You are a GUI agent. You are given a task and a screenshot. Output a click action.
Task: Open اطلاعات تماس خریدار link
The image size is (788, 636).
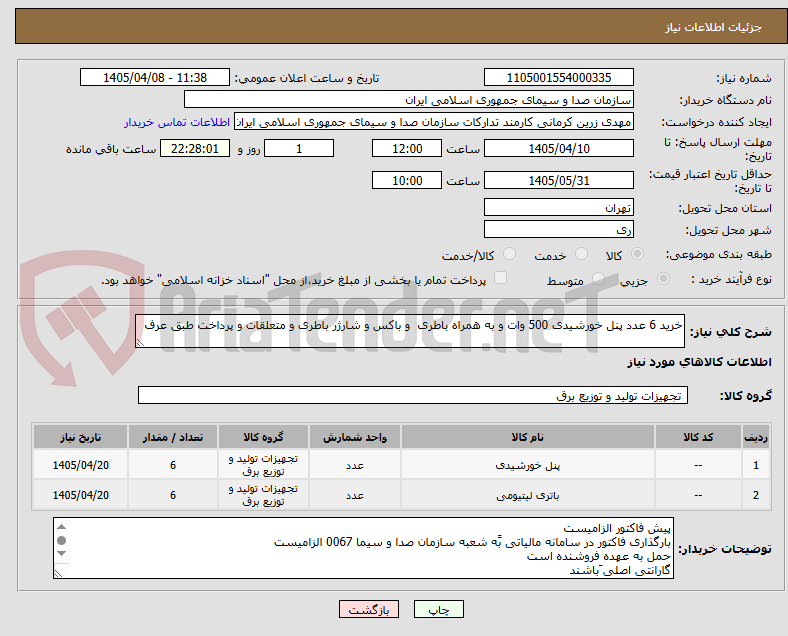pos(177,122)
